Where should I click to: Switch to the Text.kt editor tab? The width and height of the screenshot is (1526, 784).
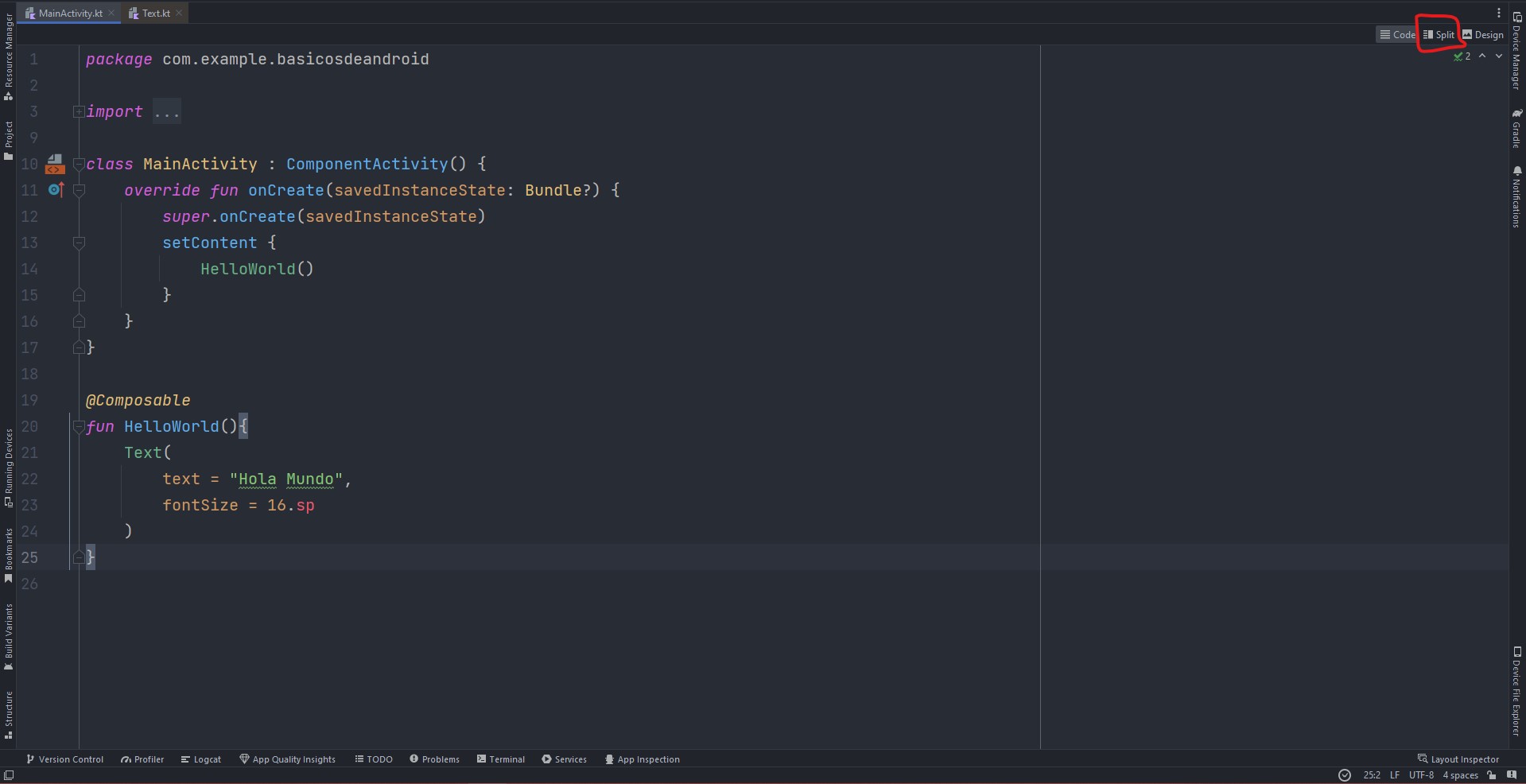[155, 14]
